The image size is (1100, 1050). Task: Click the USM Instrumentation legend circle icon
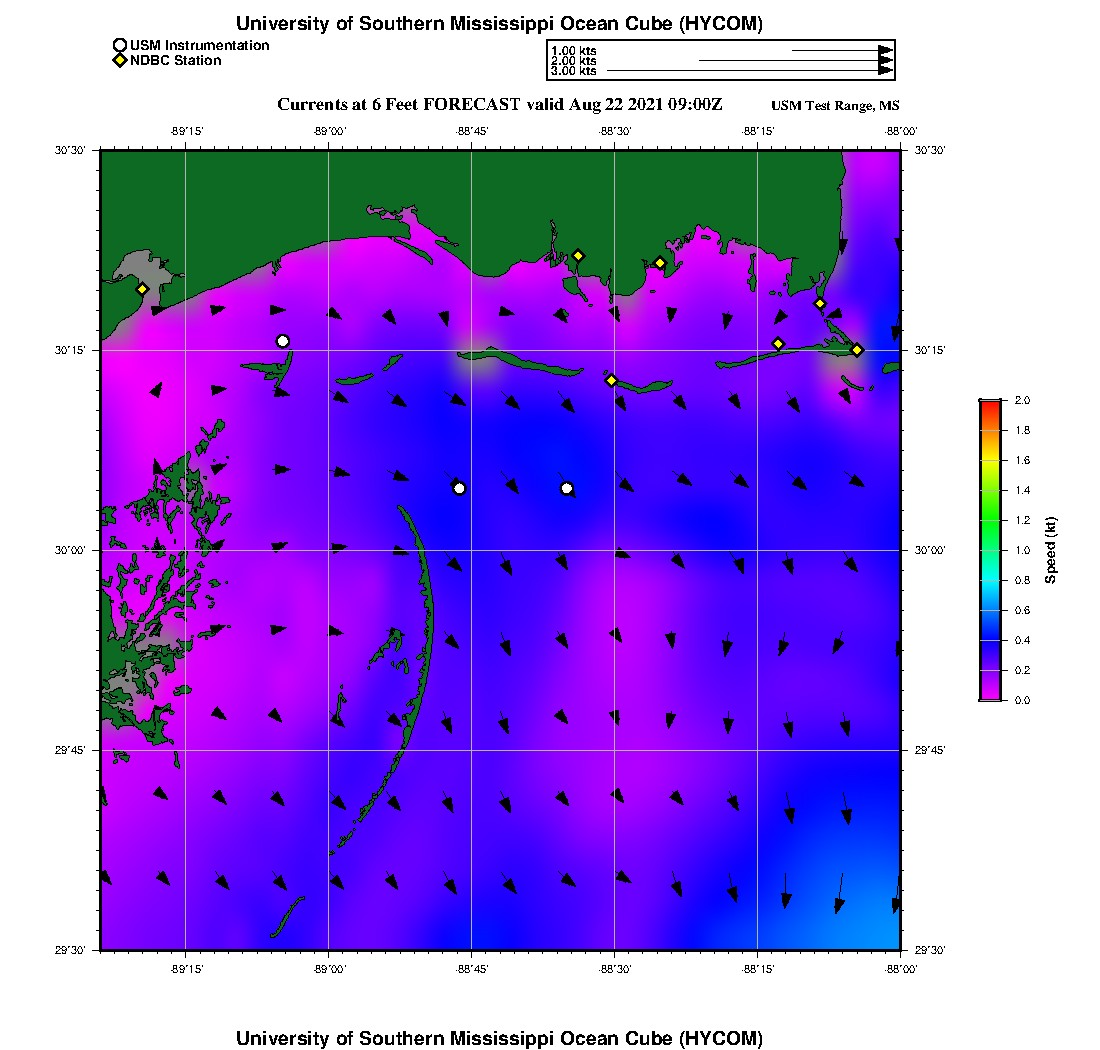click(x=120, y=46)
